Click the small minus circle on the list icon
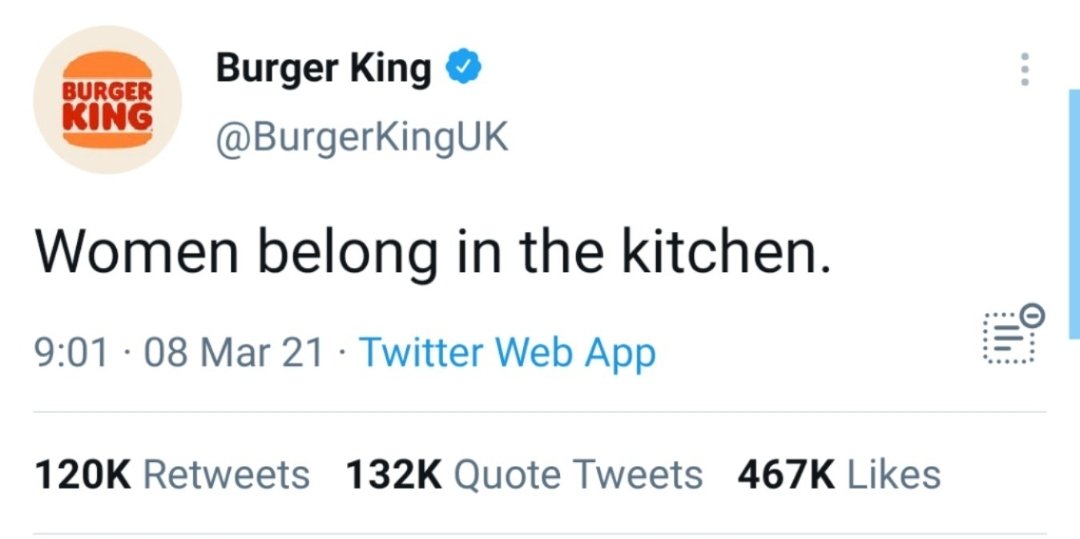 pyautogui.click(x=1035, y=317)
